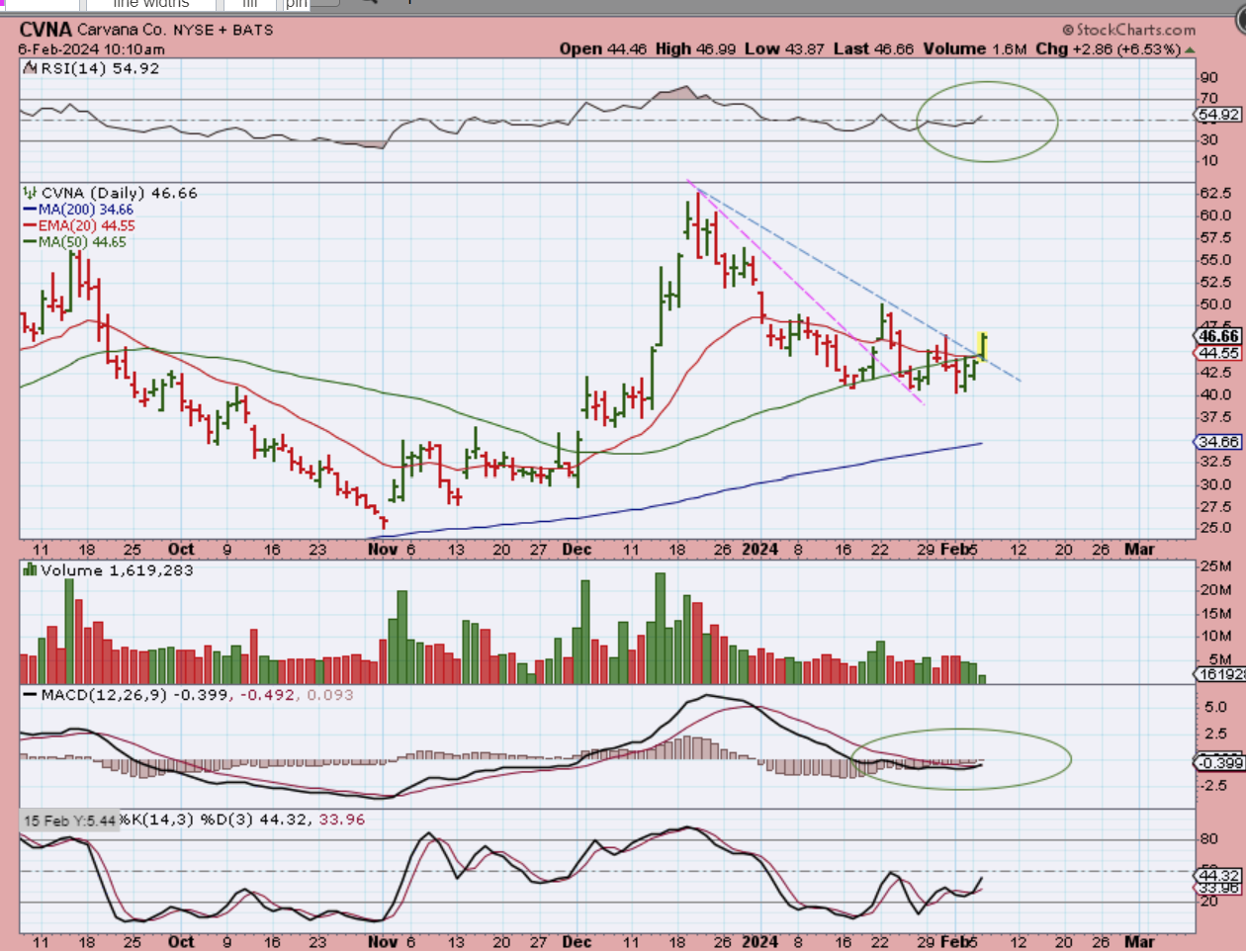This screenshot has width=1246, height=952.
Task: Click the small icon before RSI(14)
Action: tap(31, 68)
